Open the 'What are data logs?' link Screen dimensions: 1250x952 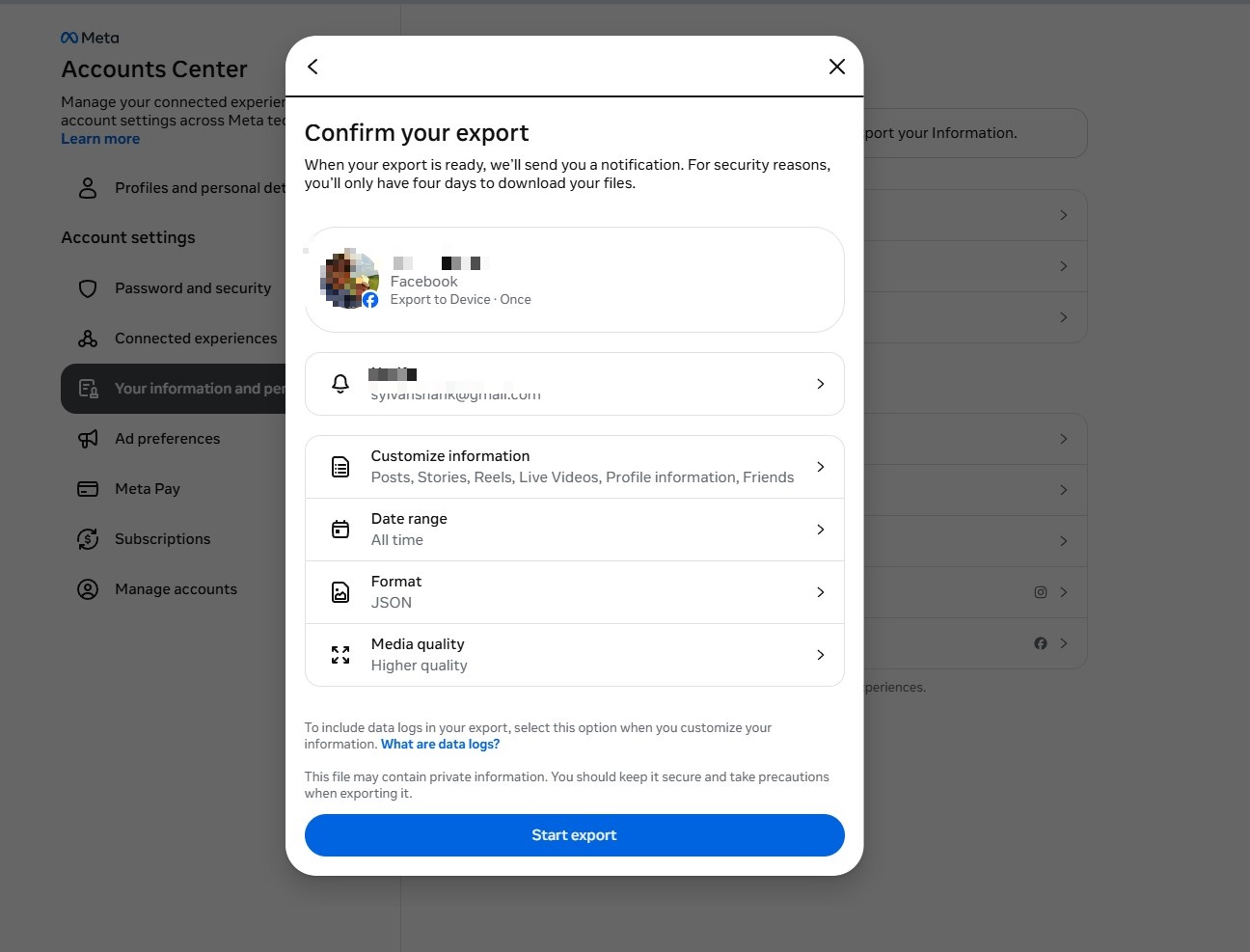[x=440, y=745]
